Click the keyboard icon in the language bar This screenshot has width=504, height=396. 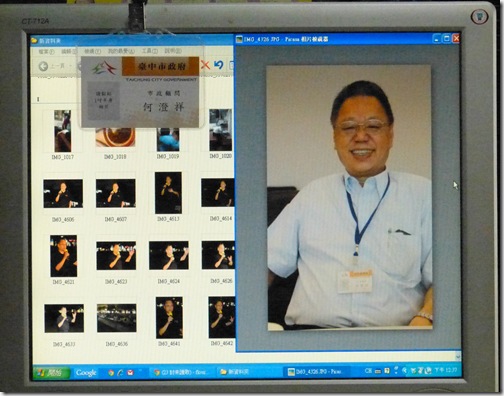[378, 371]
